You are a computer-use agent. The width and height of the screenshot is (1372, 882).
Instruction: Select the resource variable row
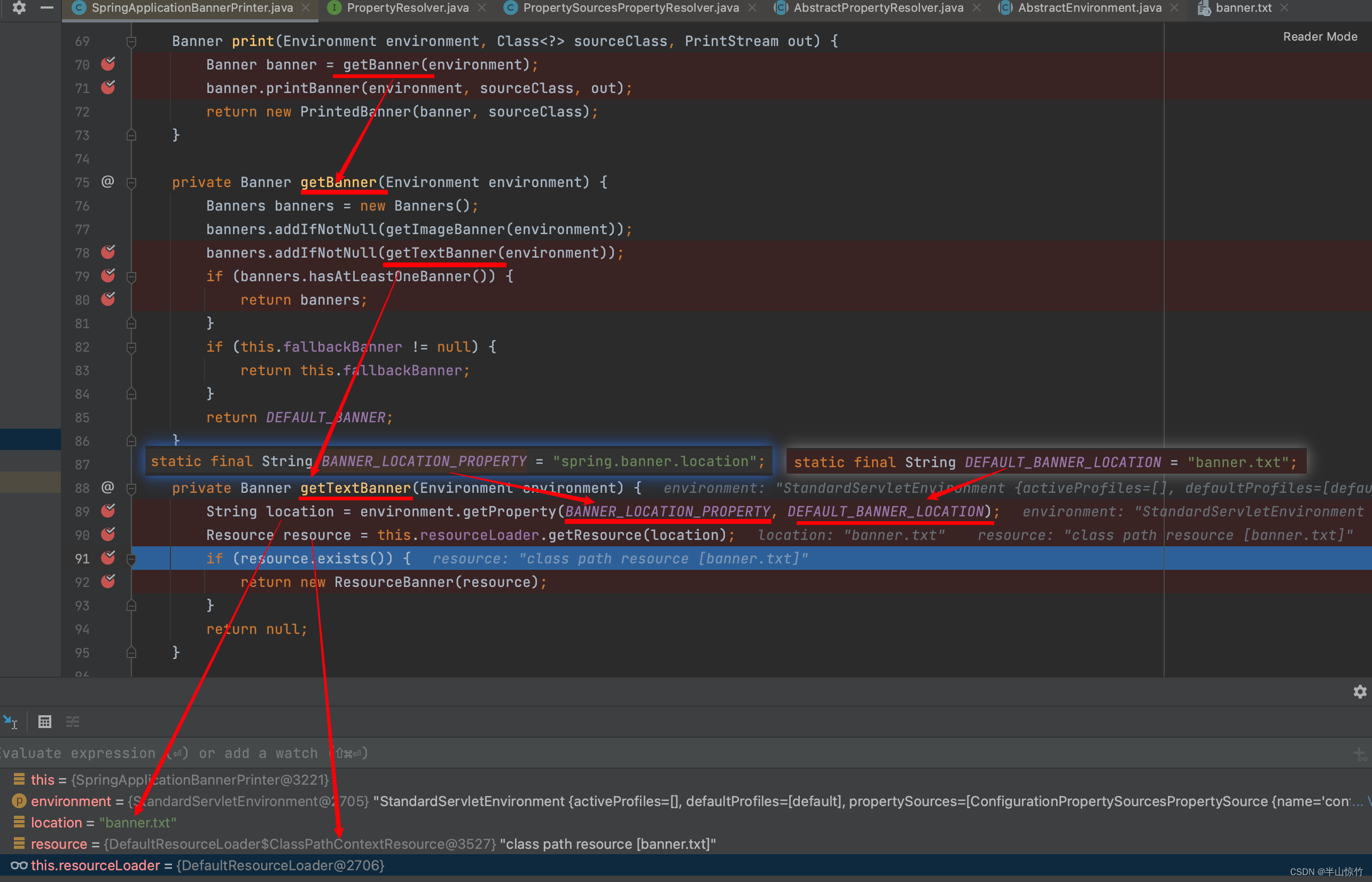coord(685,844)
